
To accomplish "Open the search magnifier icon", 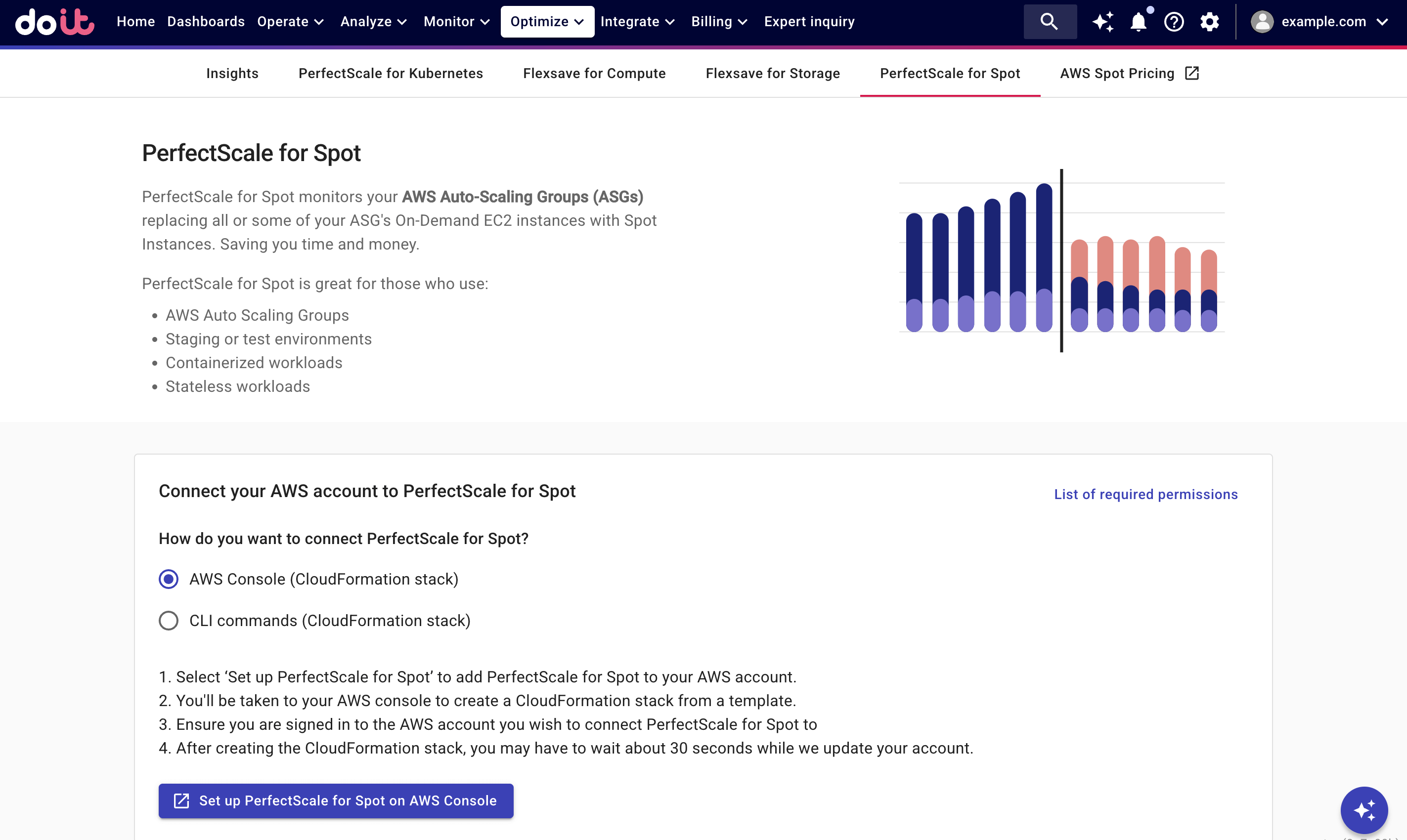I will point(1049,22).
